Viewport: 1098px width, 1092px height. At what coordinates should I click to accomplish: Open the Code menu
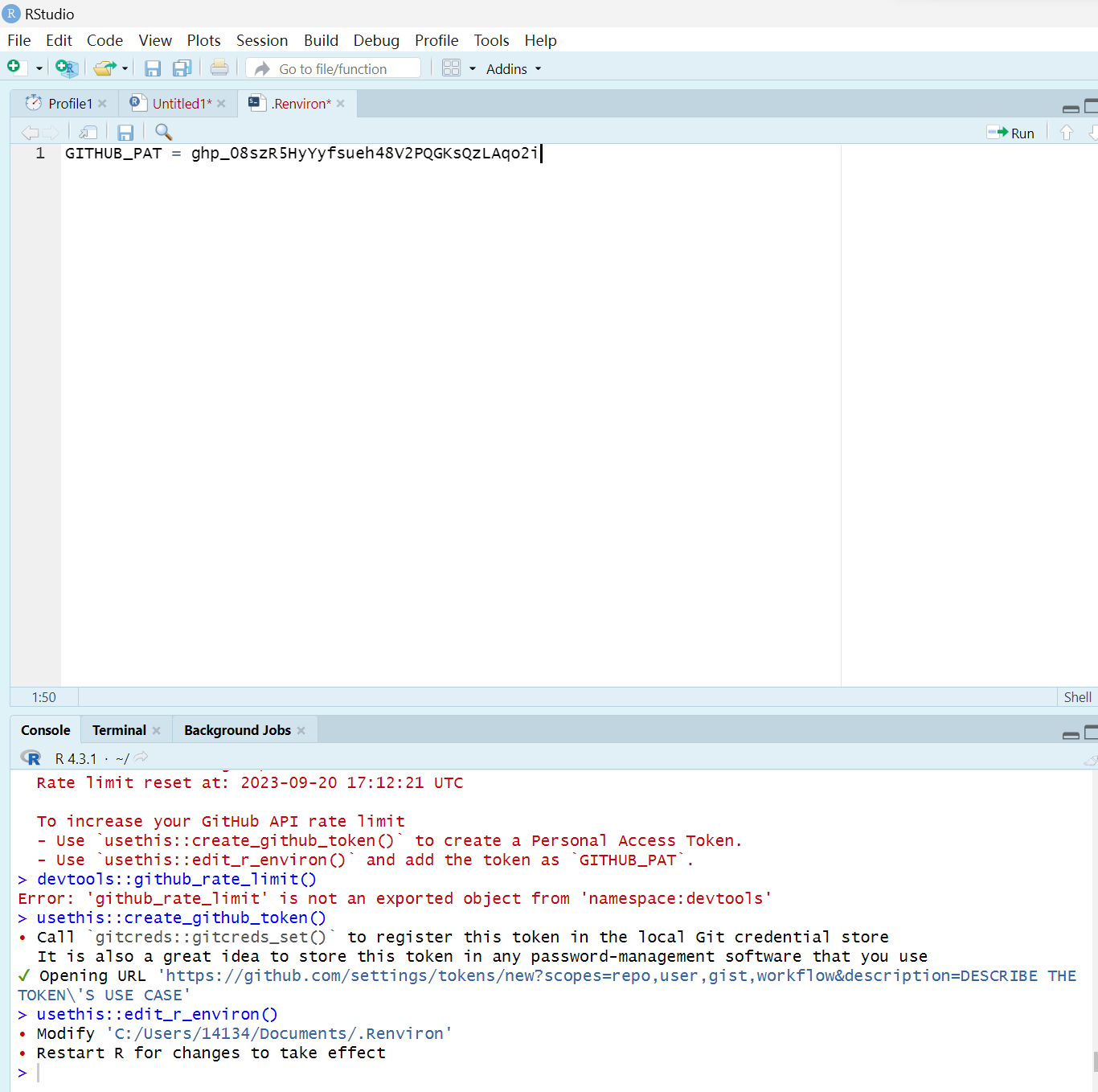(x=105, y=40)
